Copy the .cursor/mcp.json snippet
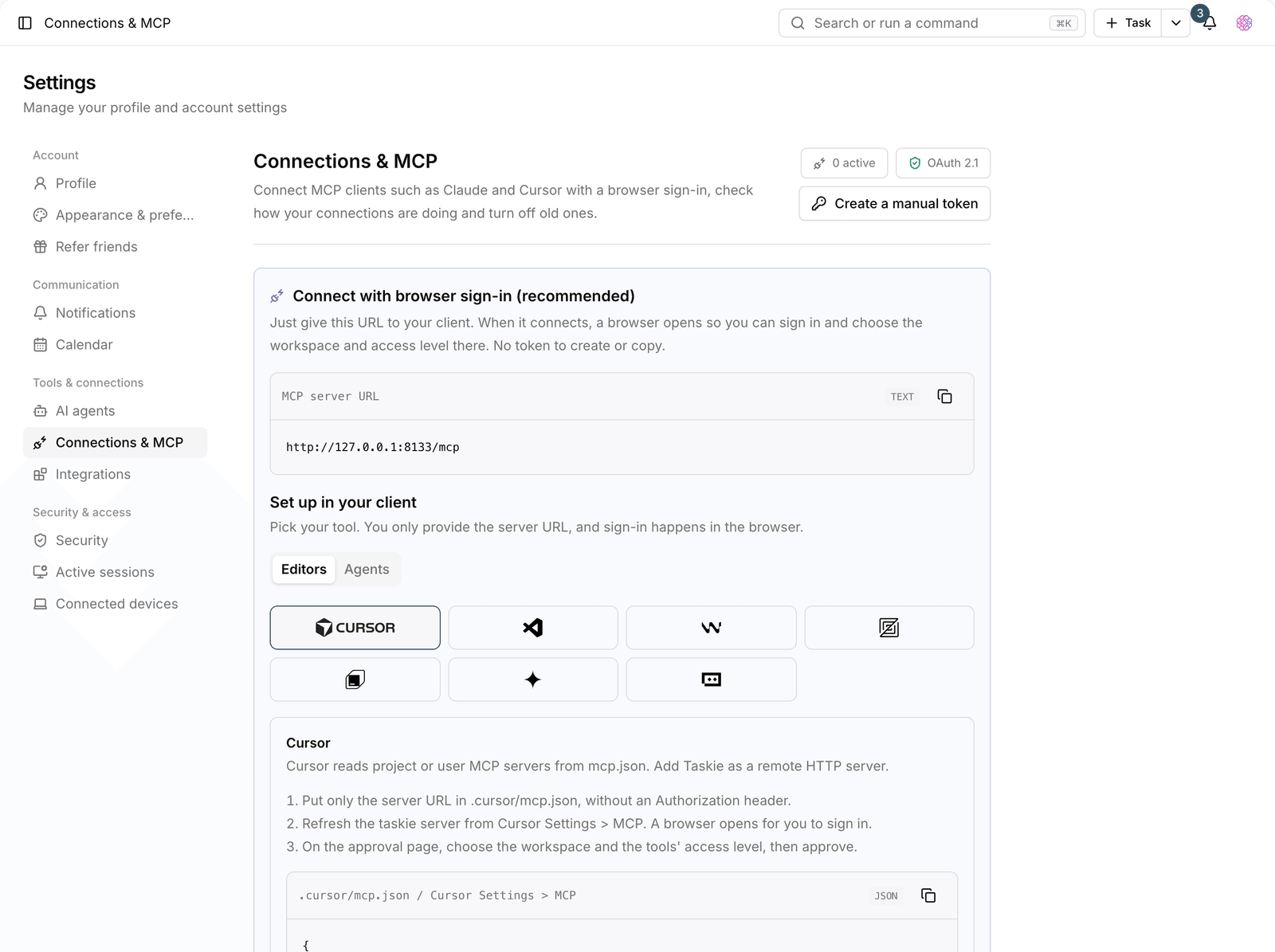The height and width of the screenshot is (952, 1275). coord(928,895)
